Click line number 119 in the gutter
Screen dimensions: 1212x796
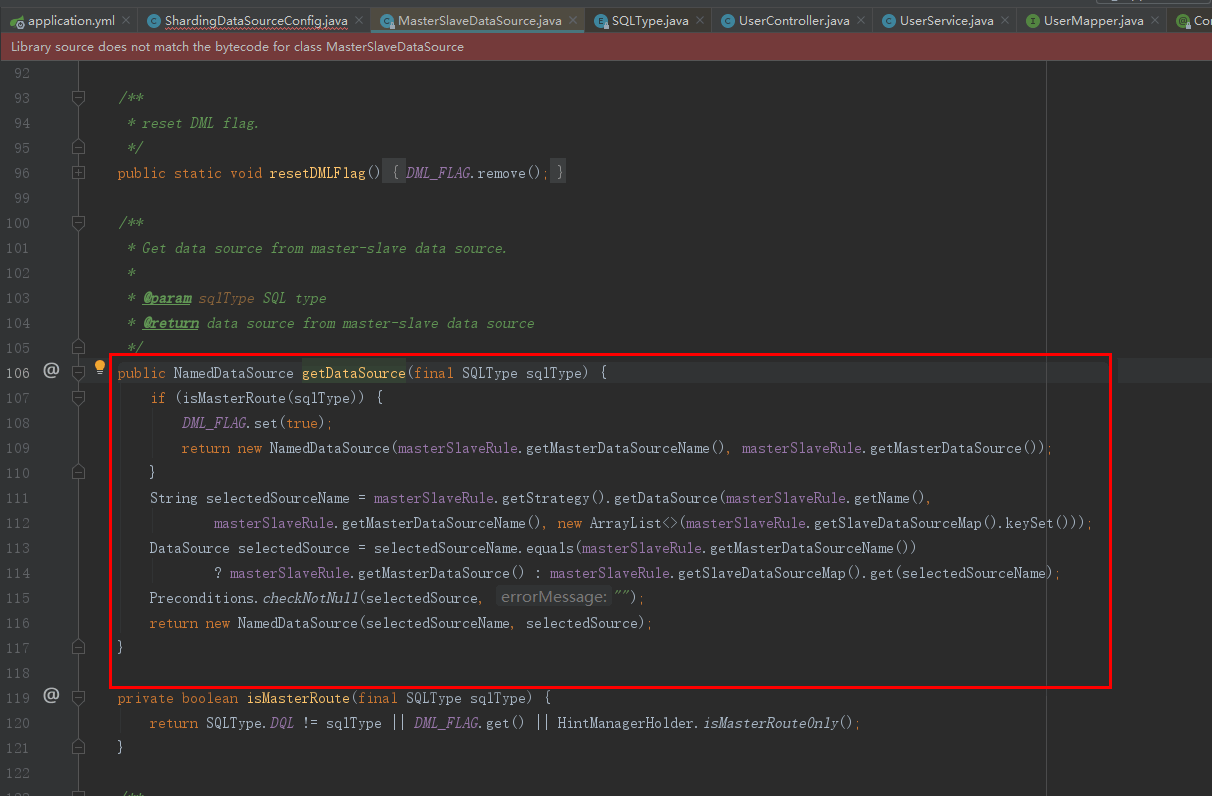click(18, 698)
